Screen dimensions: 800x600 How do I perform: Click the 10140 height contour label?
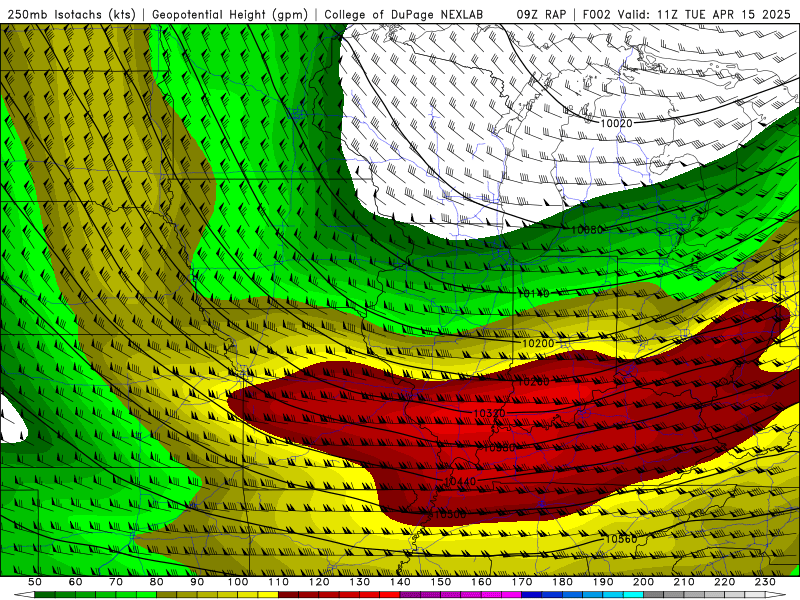click(x=533, y=293)
